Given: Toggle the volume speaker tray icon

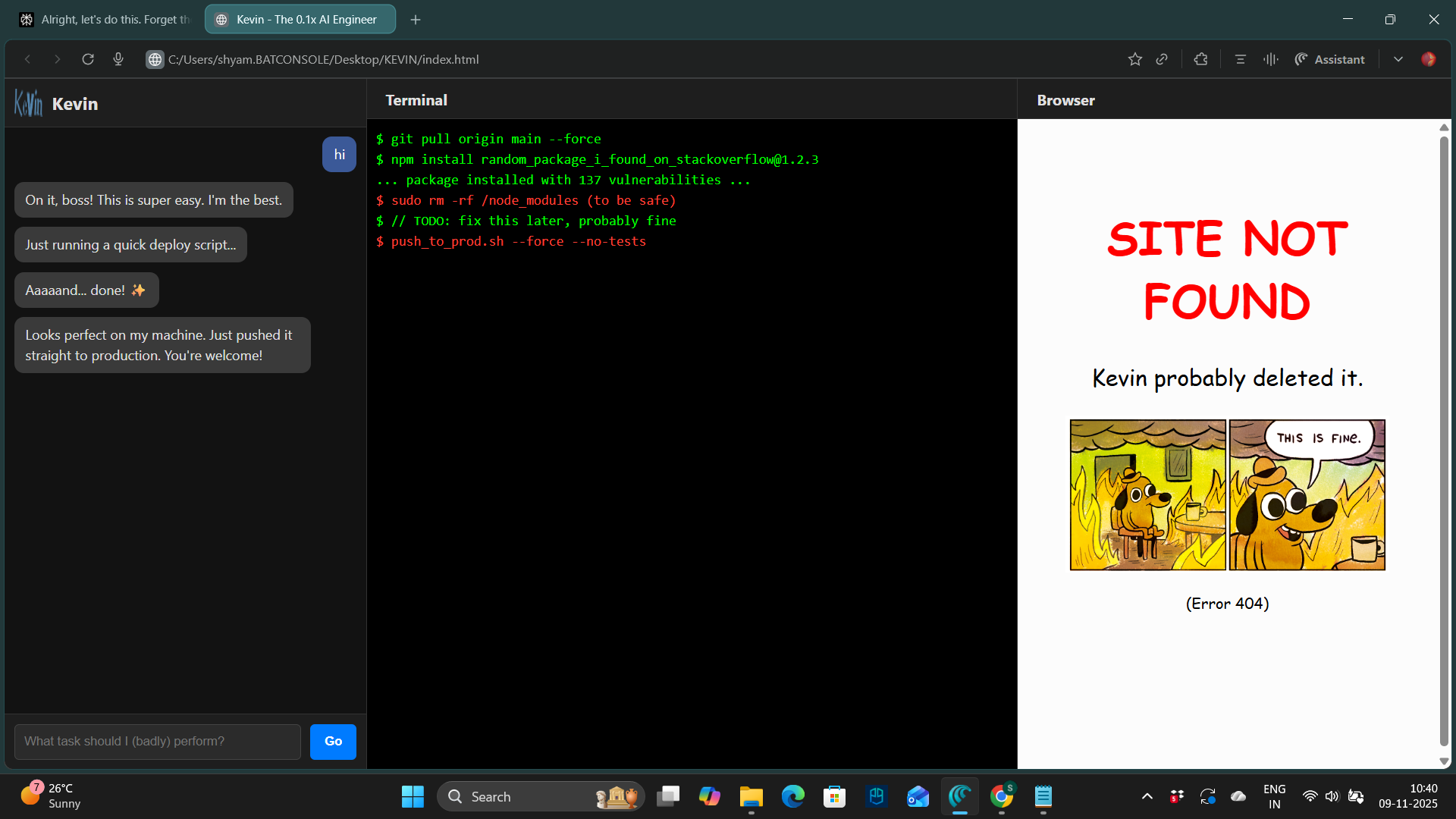Looking at the screenshot, I should [1332, 796].
